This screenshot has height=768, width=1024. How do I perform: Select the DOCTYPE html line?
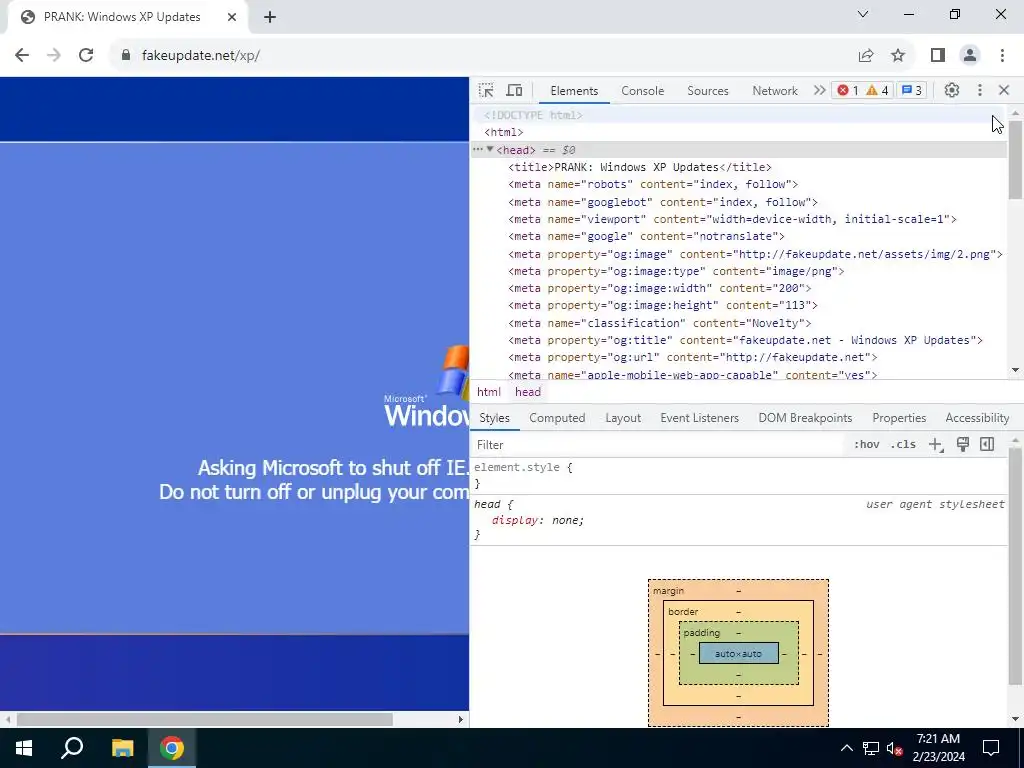pyautogui.click(x=533, y=115)
